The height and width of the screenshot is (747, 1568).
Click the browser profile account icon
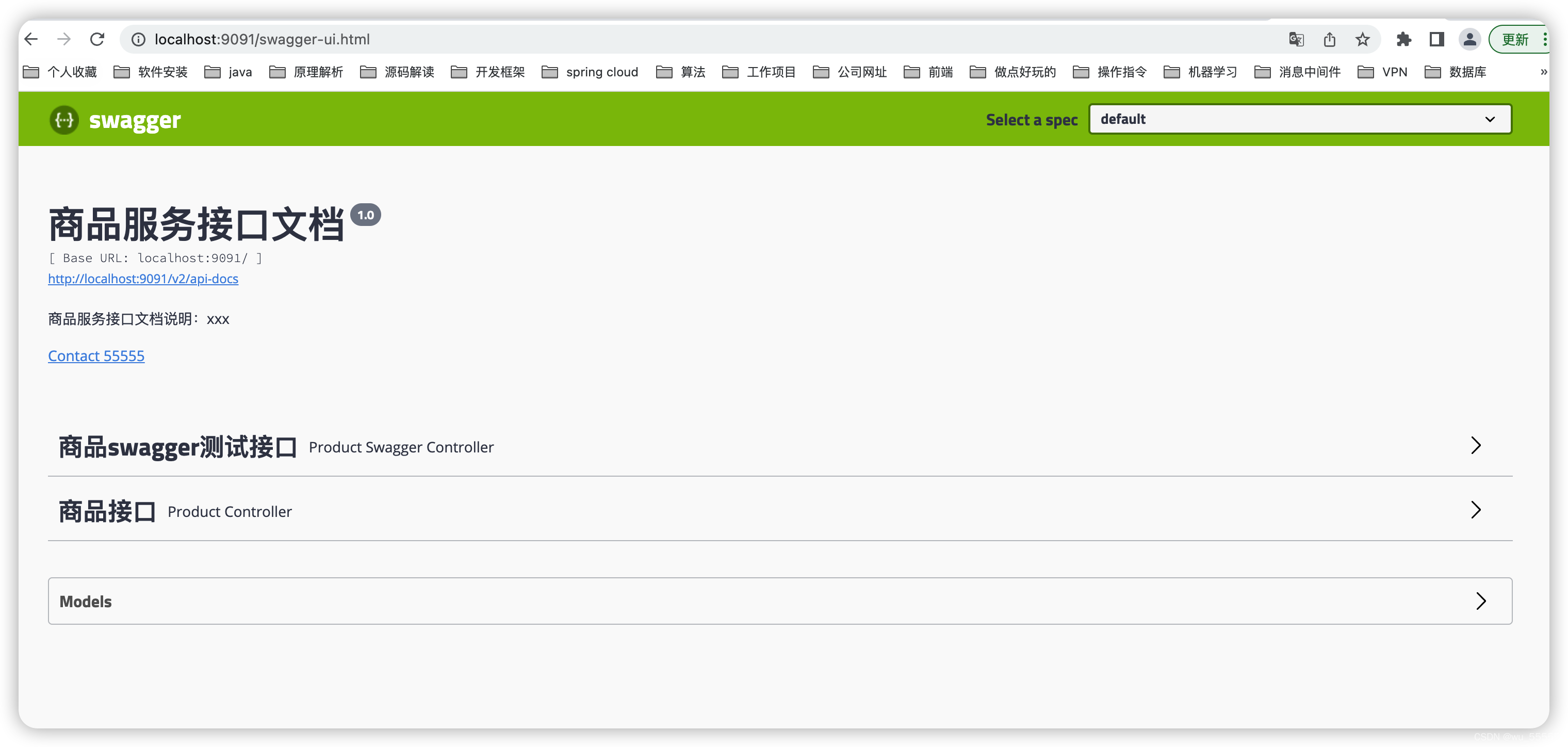[1466, 39]
